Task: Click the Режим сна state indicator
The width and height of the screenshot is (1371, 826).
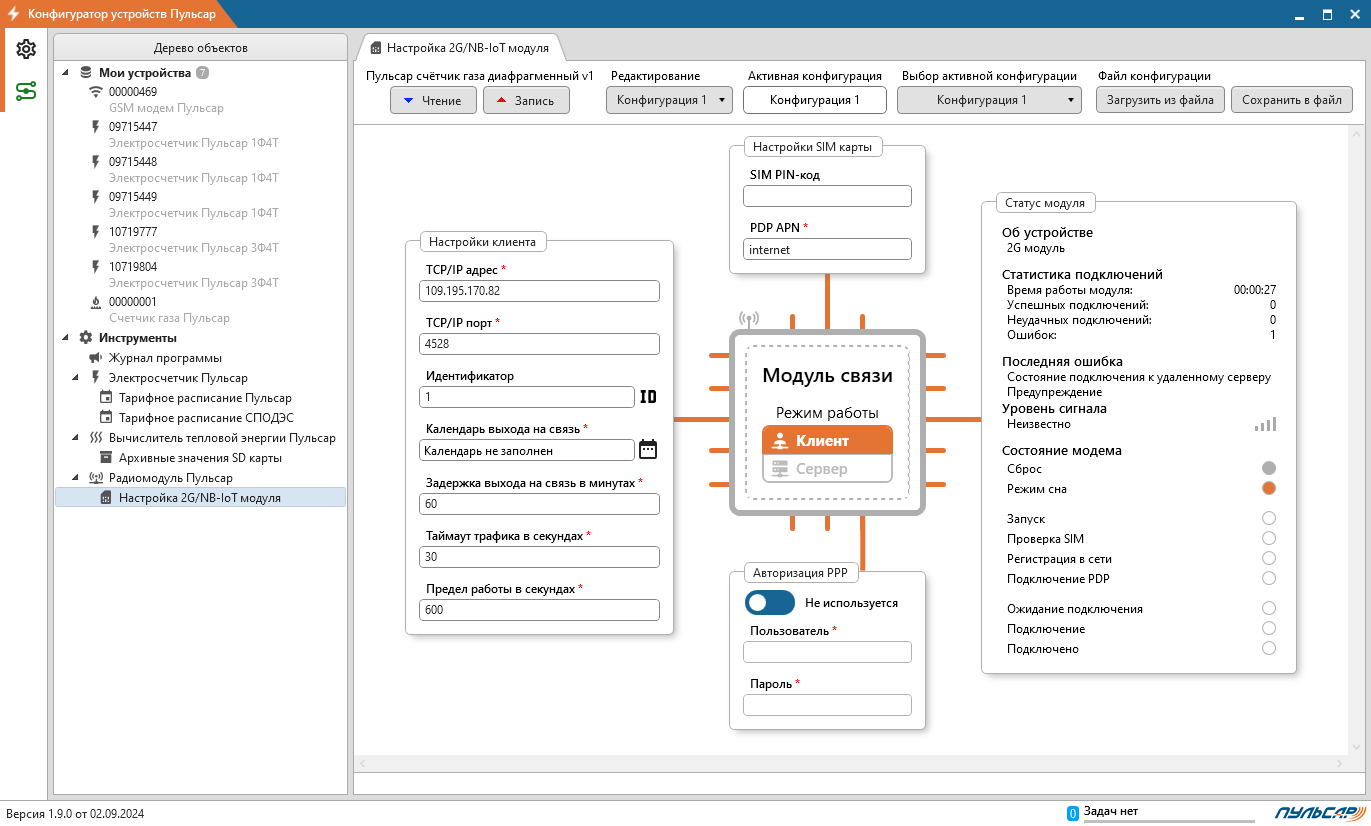Action: click(x=1269, y=489)
